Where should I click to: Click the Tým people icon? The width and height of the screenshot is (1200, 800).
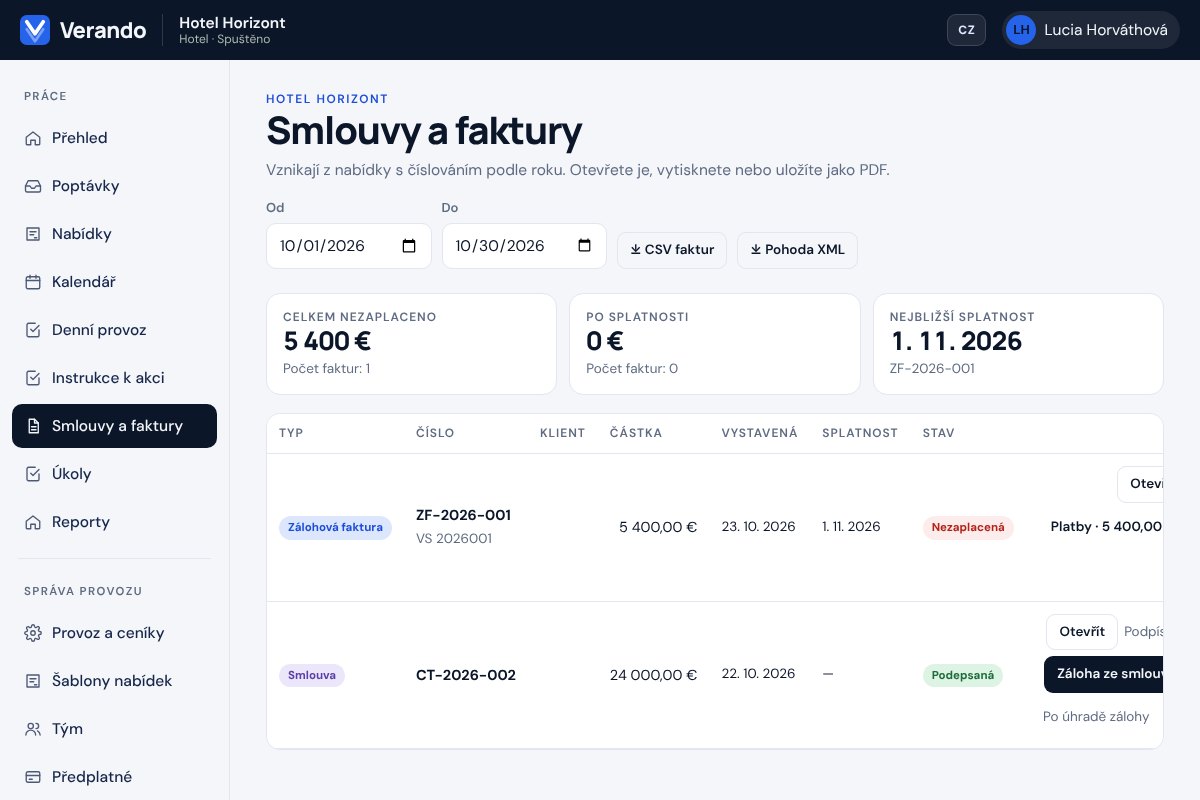click(33, 729)
